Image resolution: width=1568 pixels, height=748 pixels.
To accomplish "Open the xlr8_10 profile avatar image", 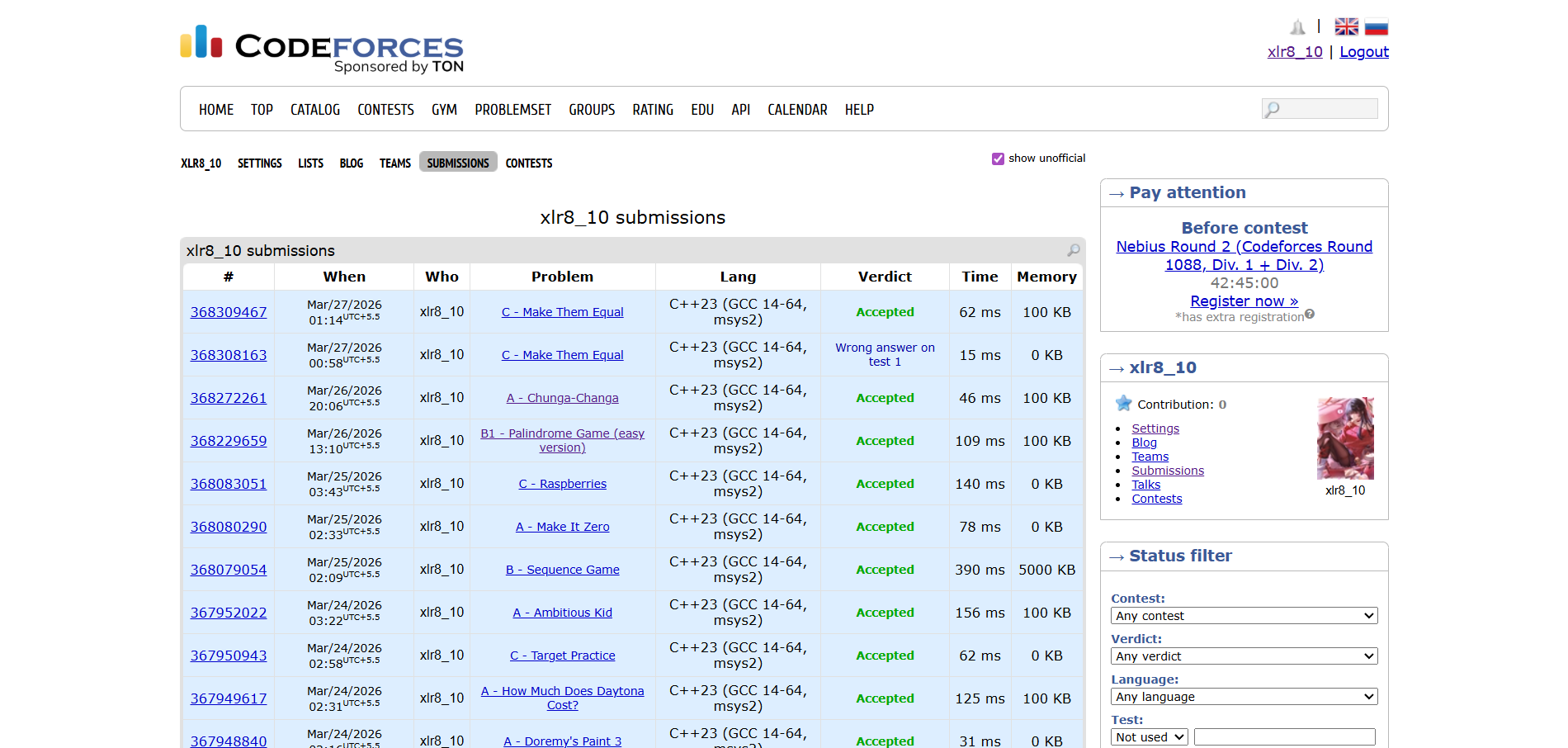I will point(1345,438).
